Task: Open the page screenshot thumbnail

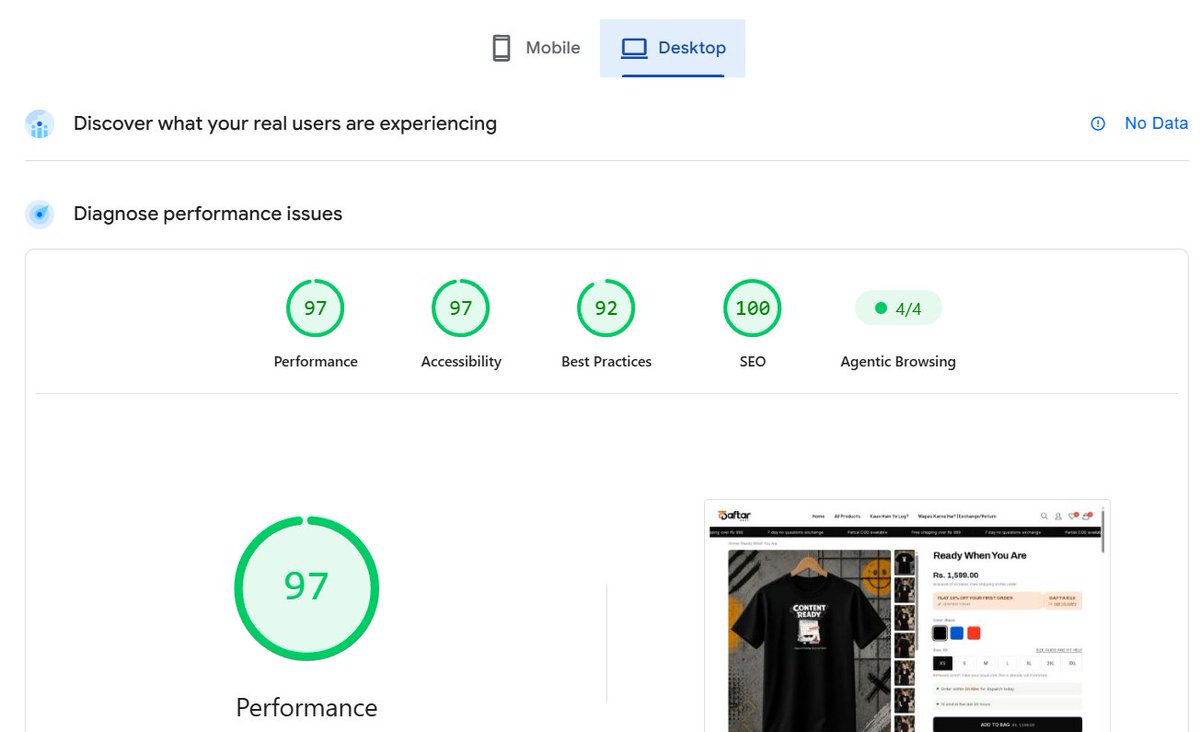Action: (x=907, y=615)
